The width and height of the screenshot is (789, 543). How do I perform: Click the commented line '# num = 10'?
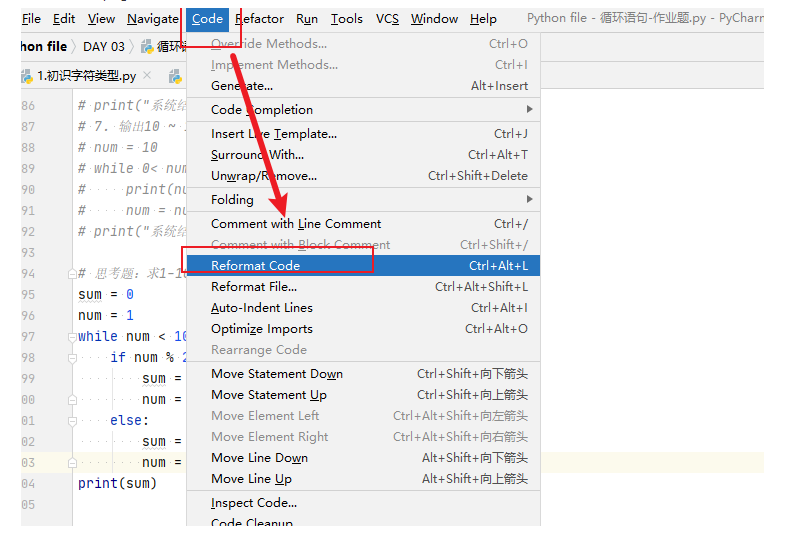point(118,148)
